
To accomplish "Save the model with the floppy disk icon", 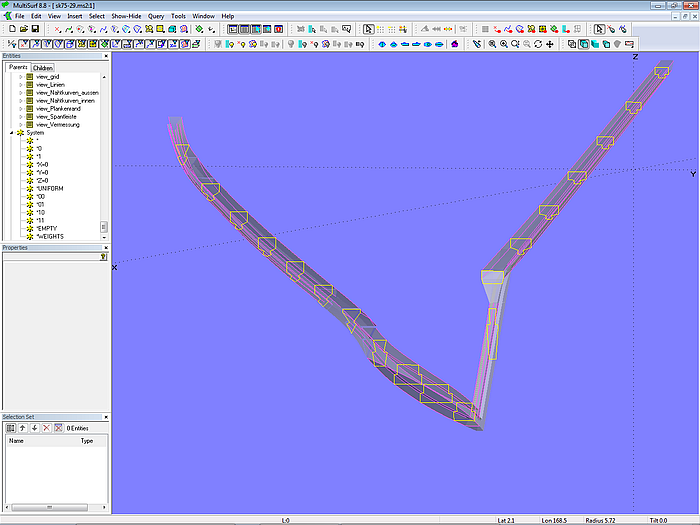I will 35,29.
